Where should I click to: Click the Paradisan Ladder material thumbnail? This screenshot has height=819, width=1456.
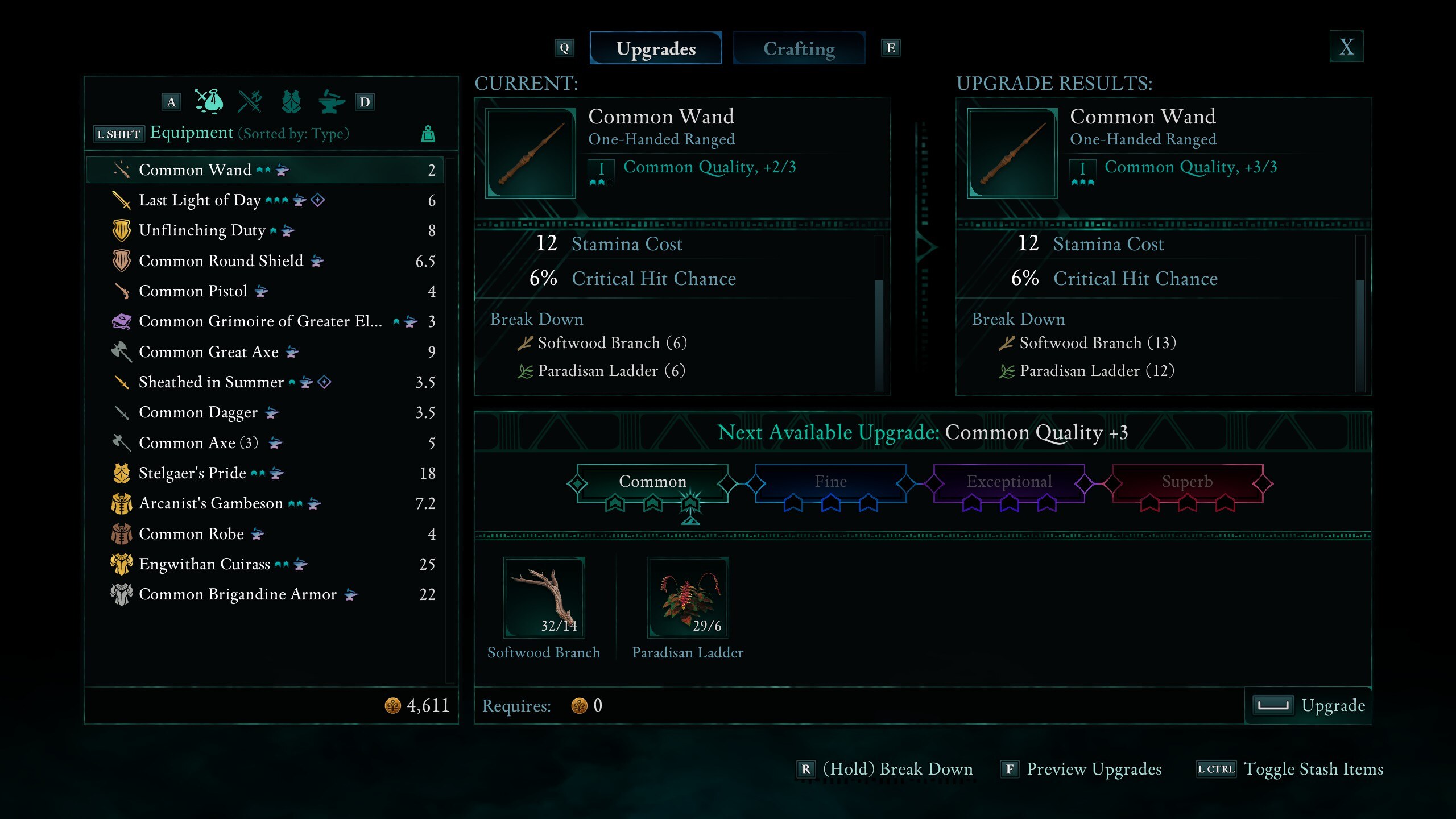pos(688,598)
